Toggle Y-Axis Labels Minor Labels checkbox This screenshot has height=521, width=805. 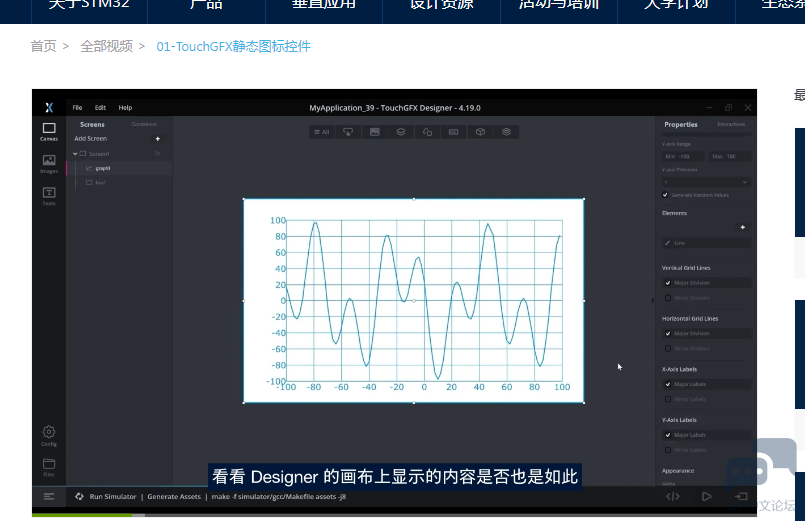pos(668,450)
